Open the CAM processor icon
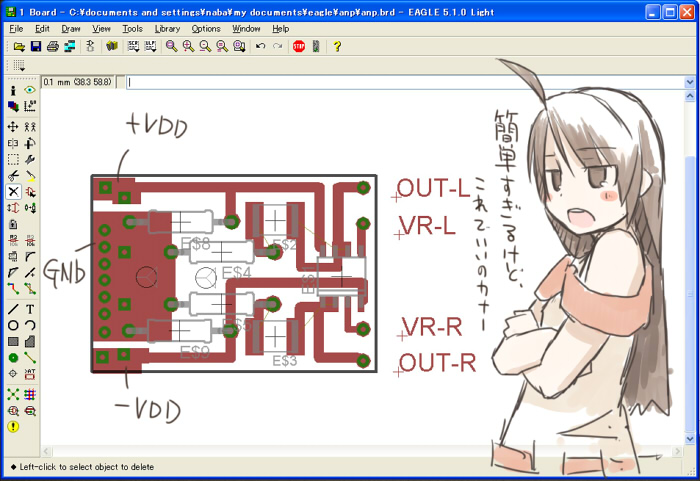 [70, 46]
